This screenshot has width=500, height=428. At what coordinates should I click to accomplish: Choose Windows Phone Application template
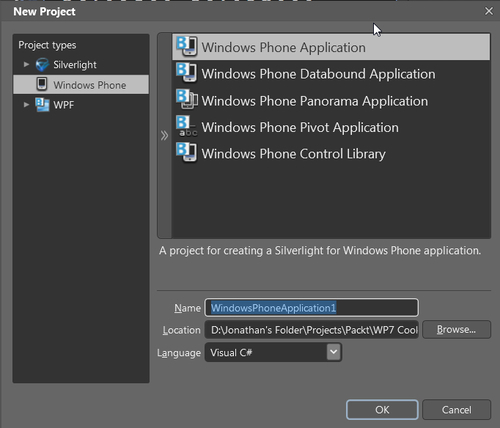click(x=331, y=47)
